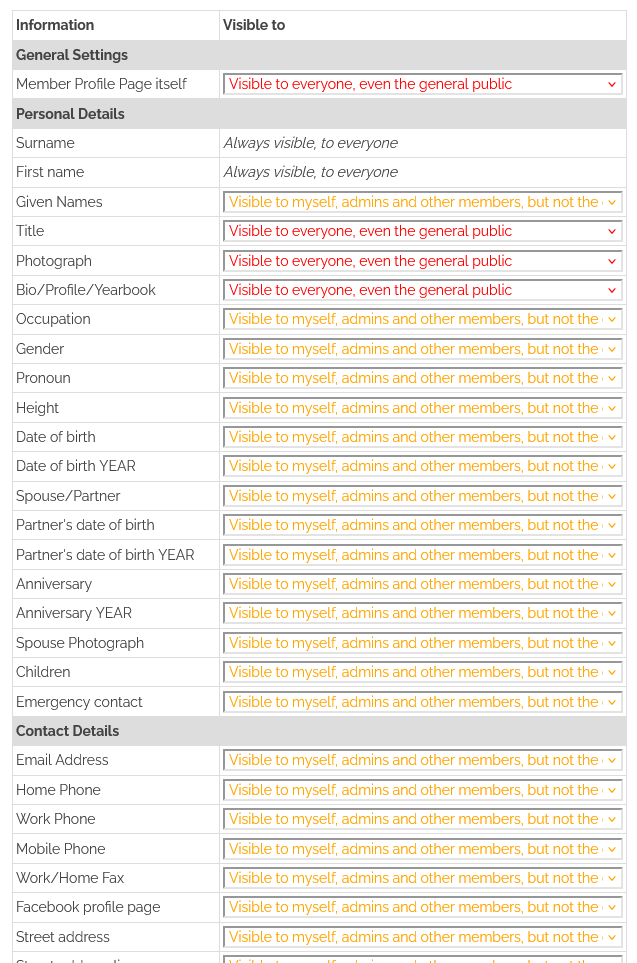Change the Photograph visibility setting
The width and height of the screenshot is (637, 963).
pyautogui.click(x=422, y=261)
